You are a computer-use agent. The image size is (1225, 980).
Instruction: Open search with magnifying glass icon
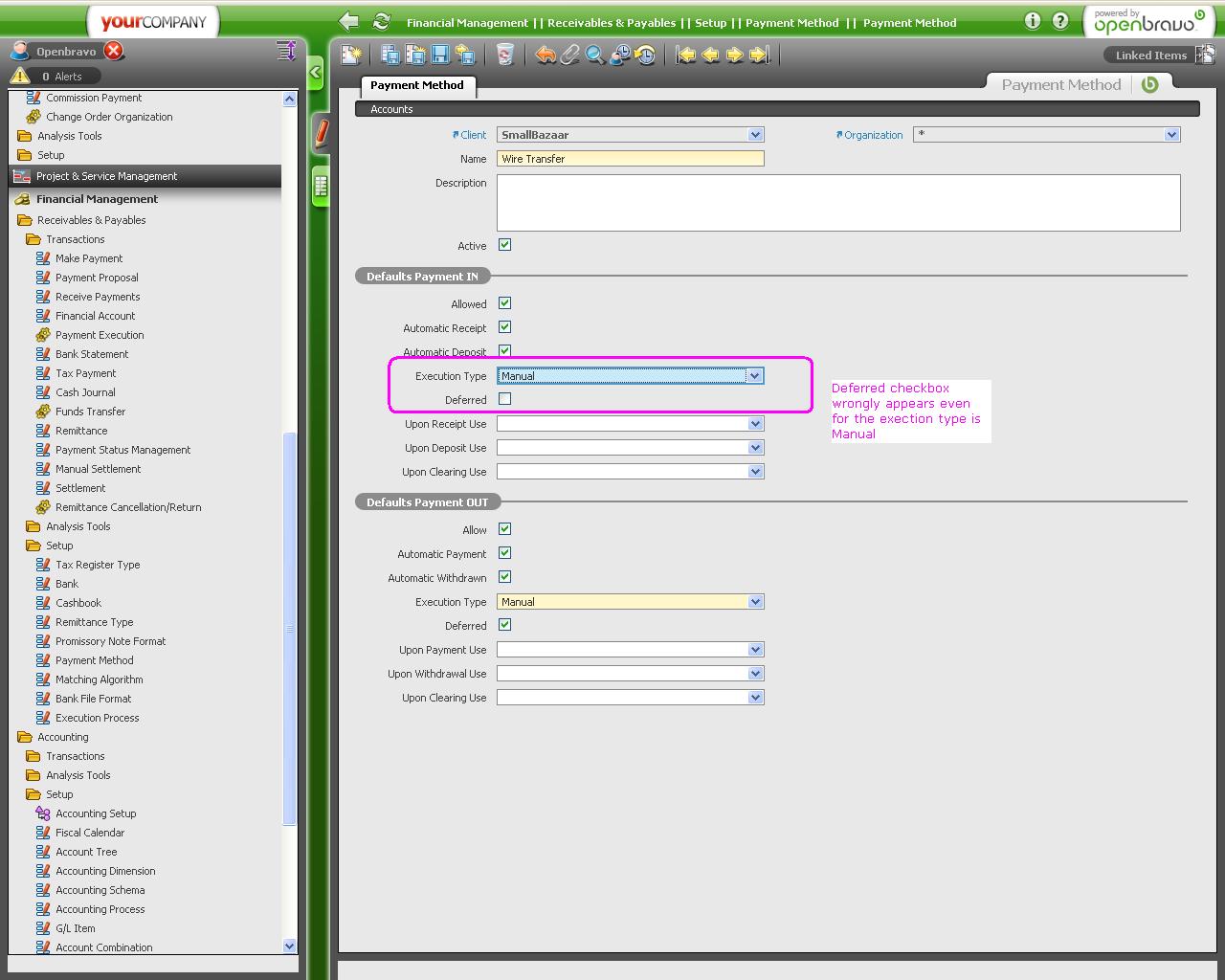(595, 55)
